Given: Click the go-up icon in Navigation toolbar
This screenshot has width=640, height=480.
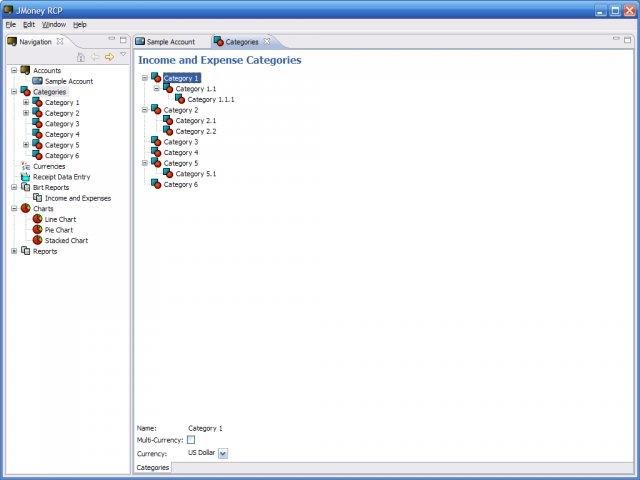Looking at the screenshot, I should 81,57.
